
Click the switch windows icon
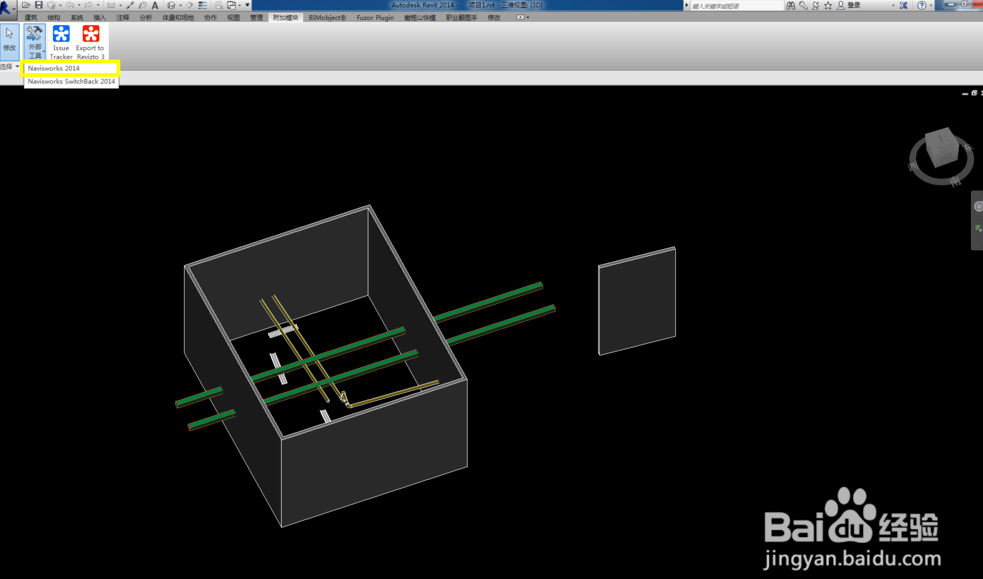[x=231, y=5]
